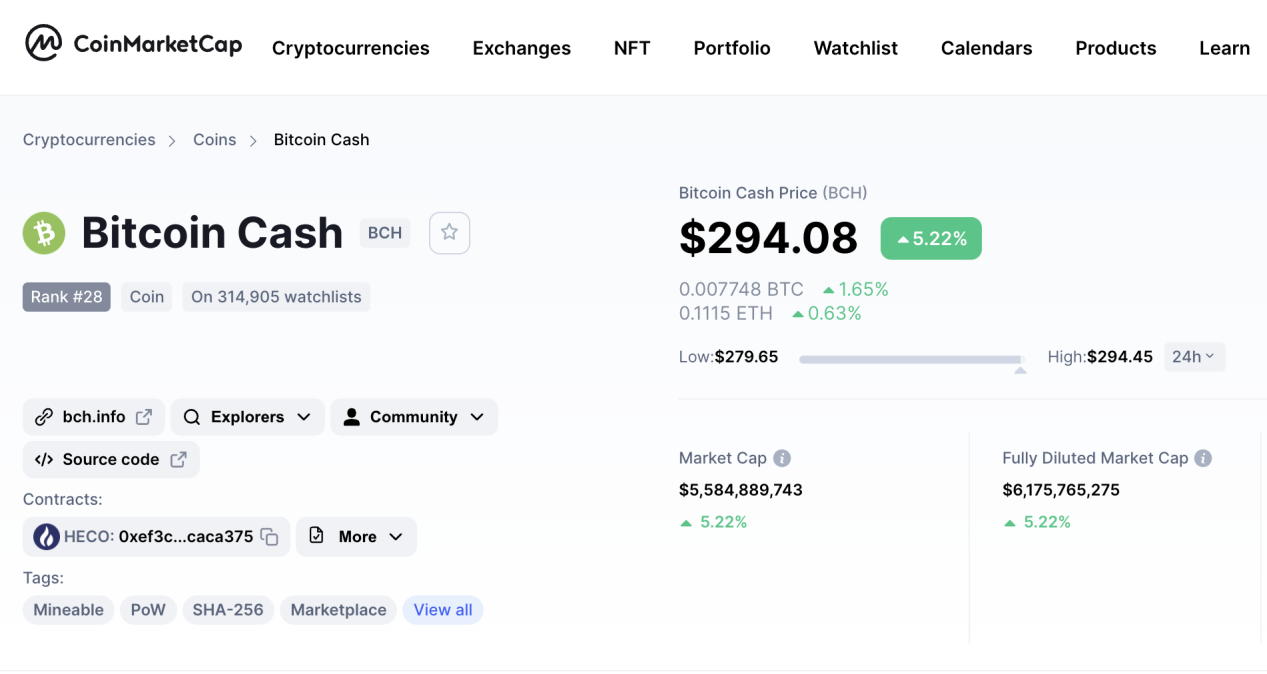Click the Bitcoin Cash coin logo

click(44, 233)
